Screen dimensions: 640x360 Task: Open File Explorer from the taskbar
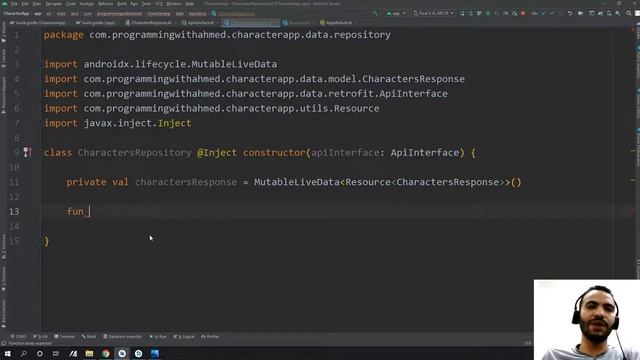[x=89, y=353]
